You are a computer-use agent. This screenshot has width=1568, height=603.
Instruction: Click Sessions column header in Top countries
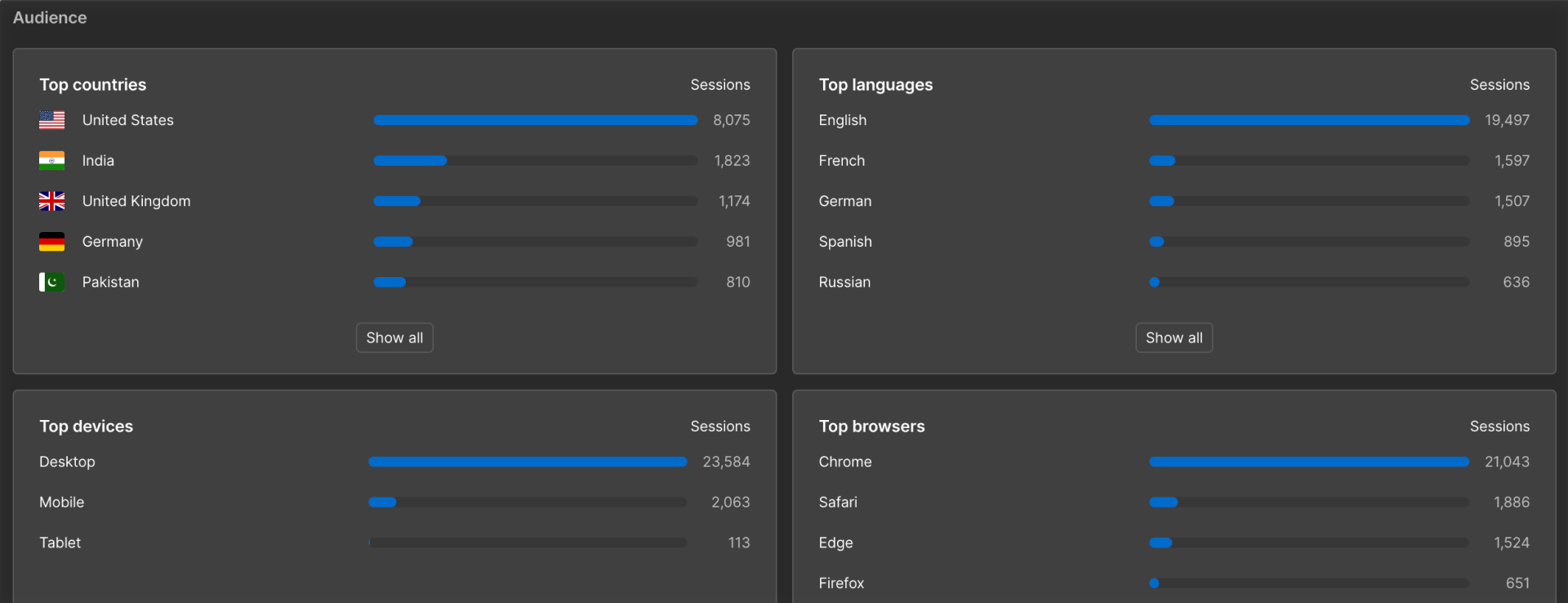click(720, 85)
